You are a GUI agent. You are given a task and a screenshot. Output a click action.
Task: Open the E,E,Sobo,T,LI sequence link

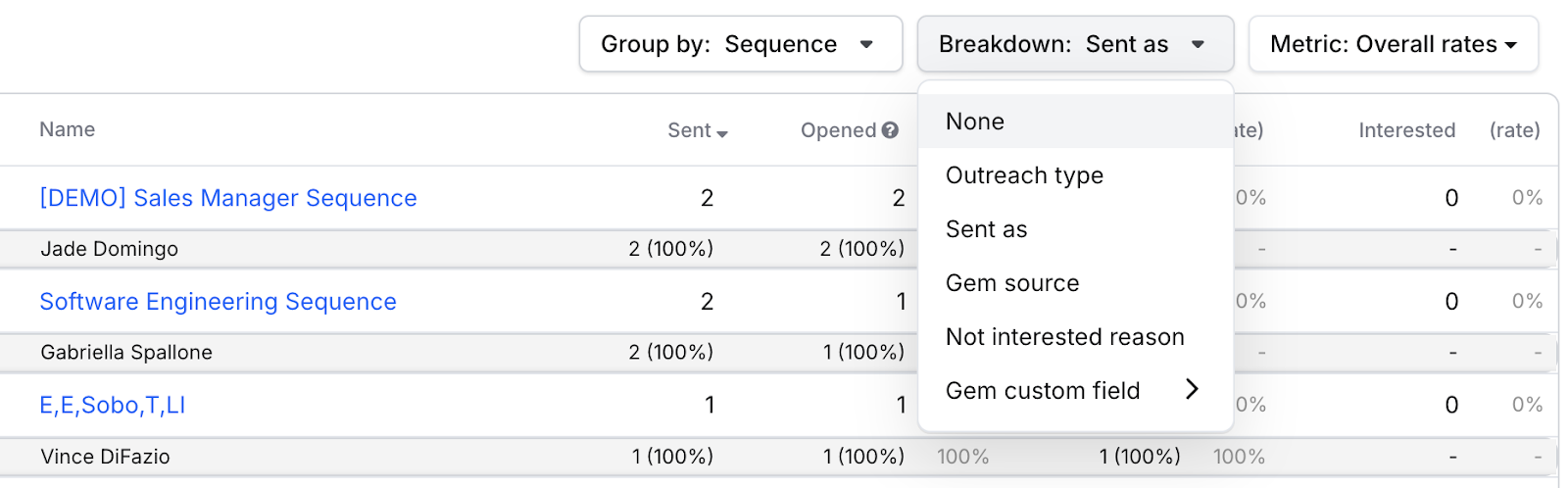(x=113, y=405)
